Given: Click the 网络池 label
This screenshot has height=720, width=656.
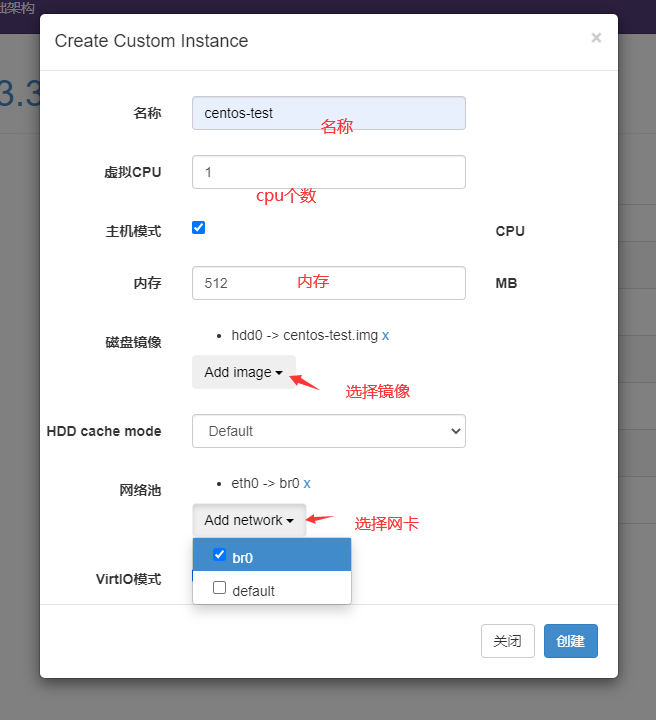Looking at the screenshot, I should pos(140,490).
